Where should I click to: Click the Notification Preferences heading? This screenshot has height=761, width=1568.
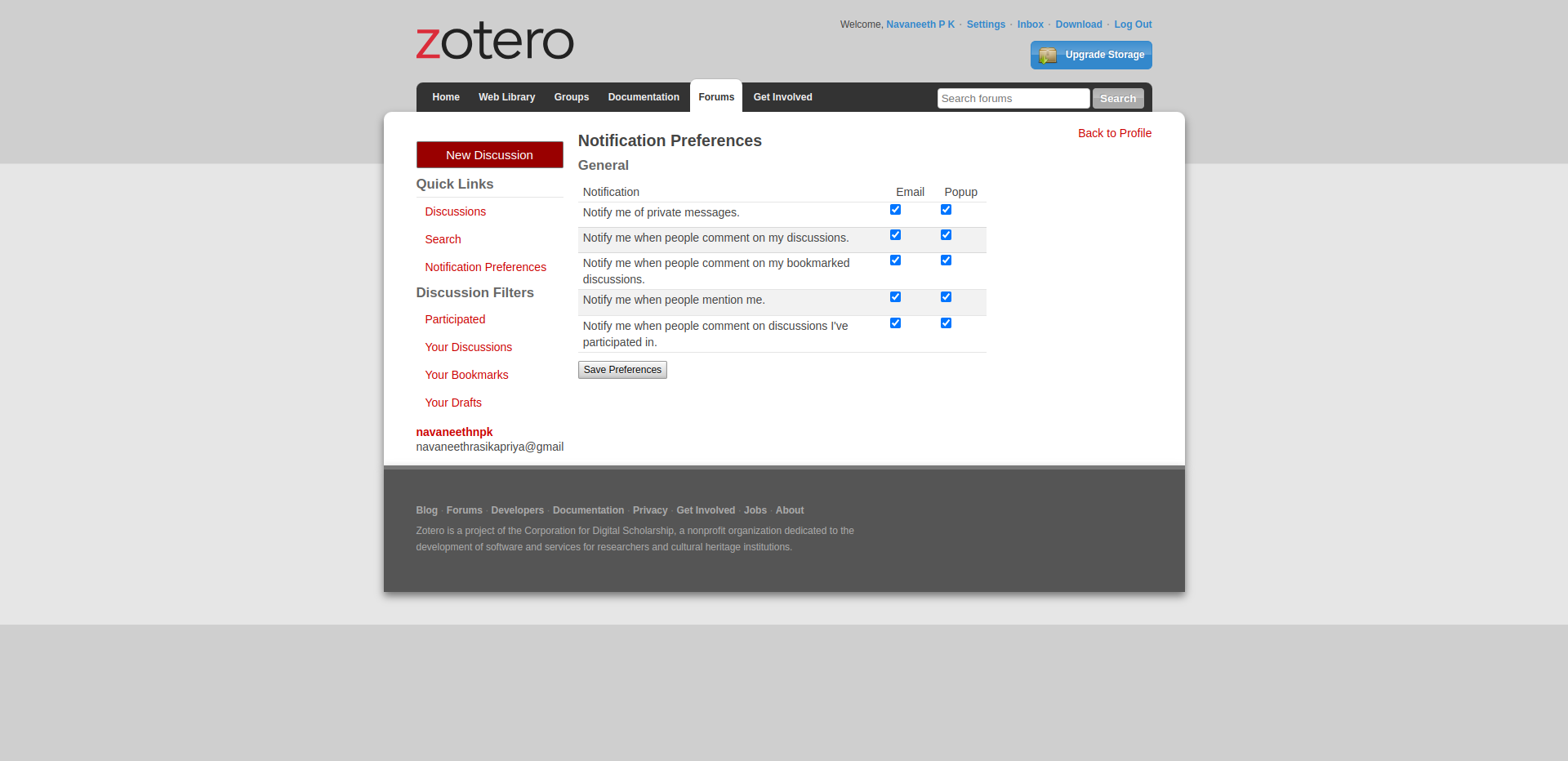coord(670,140)
